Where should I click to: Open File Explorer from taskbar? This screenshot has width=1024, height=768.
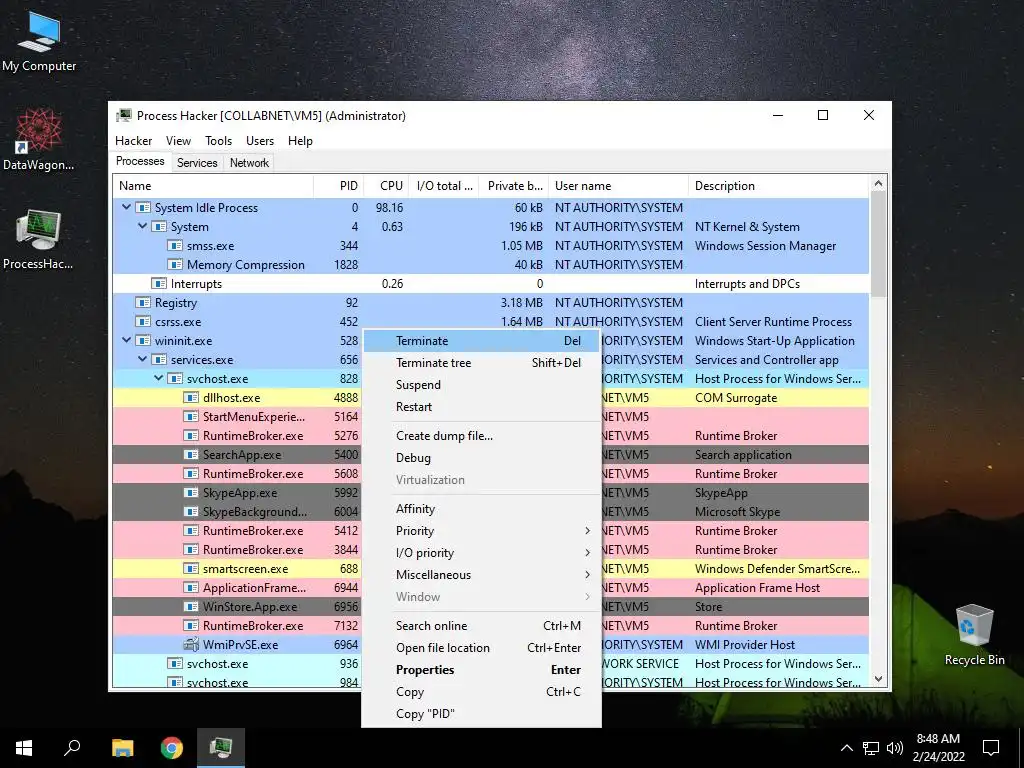[122, 748]
